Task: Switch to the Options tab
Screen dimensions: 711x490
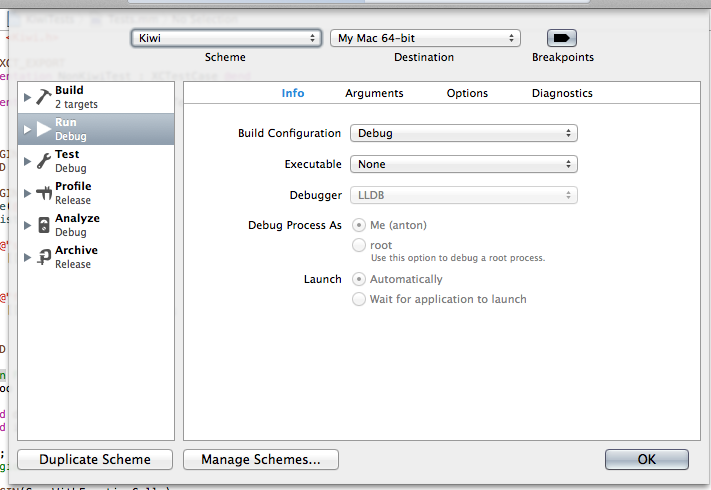Action: click(467, 93)
